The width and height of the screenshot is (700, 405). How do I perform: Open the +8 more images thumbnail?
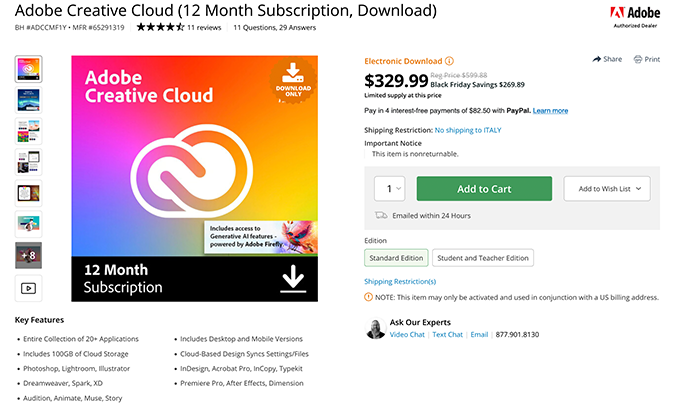click(29, 255)
